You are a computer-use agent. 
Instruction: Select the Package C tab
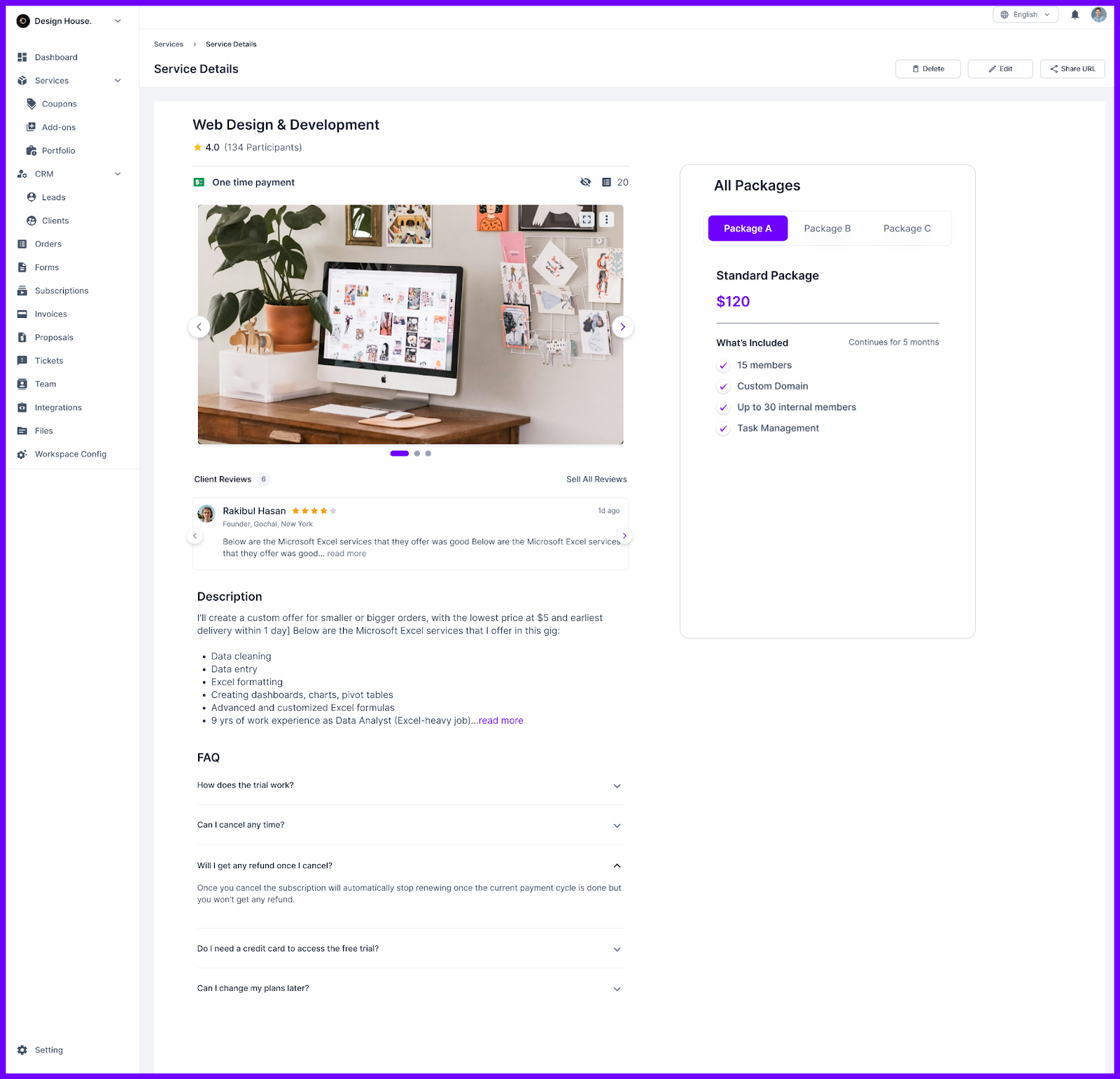pyautogui.click(x=906, y=228)
